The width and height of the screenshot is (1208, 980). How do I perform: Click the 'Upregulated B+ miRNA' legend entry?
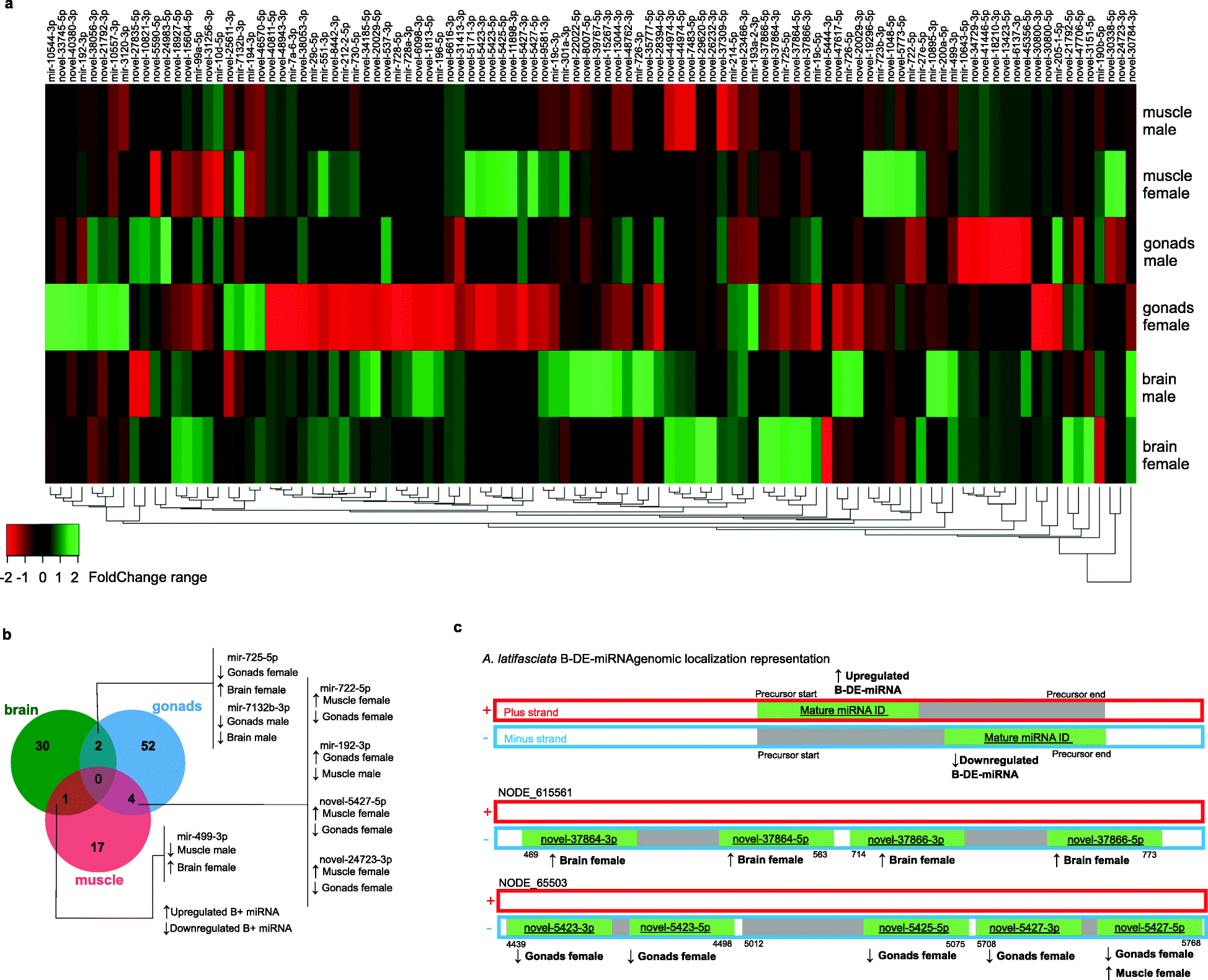point(221,912)
